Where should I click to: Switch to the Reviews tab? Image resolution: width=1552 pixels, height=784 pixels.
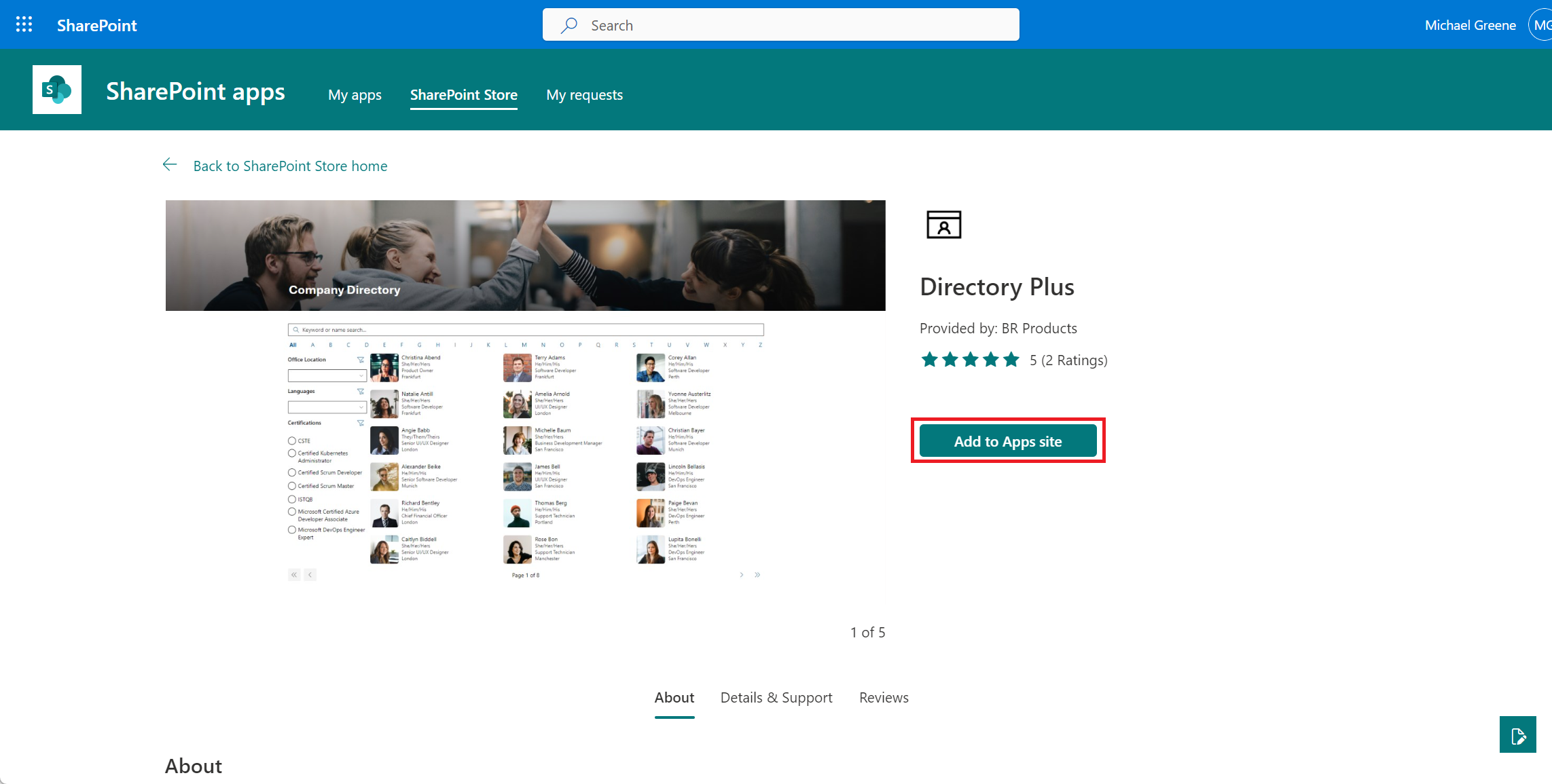(x=884, y=698)
